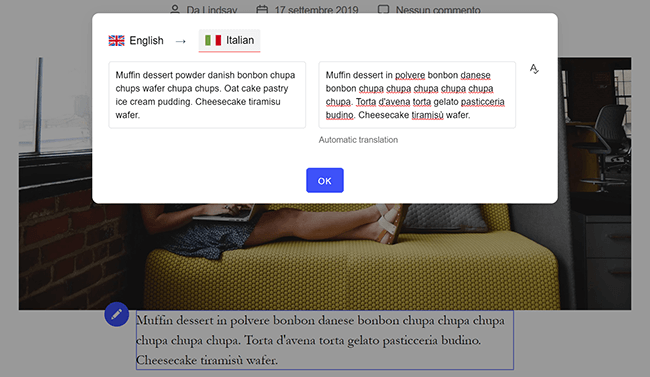Click in the Italian translation text box

417,95
